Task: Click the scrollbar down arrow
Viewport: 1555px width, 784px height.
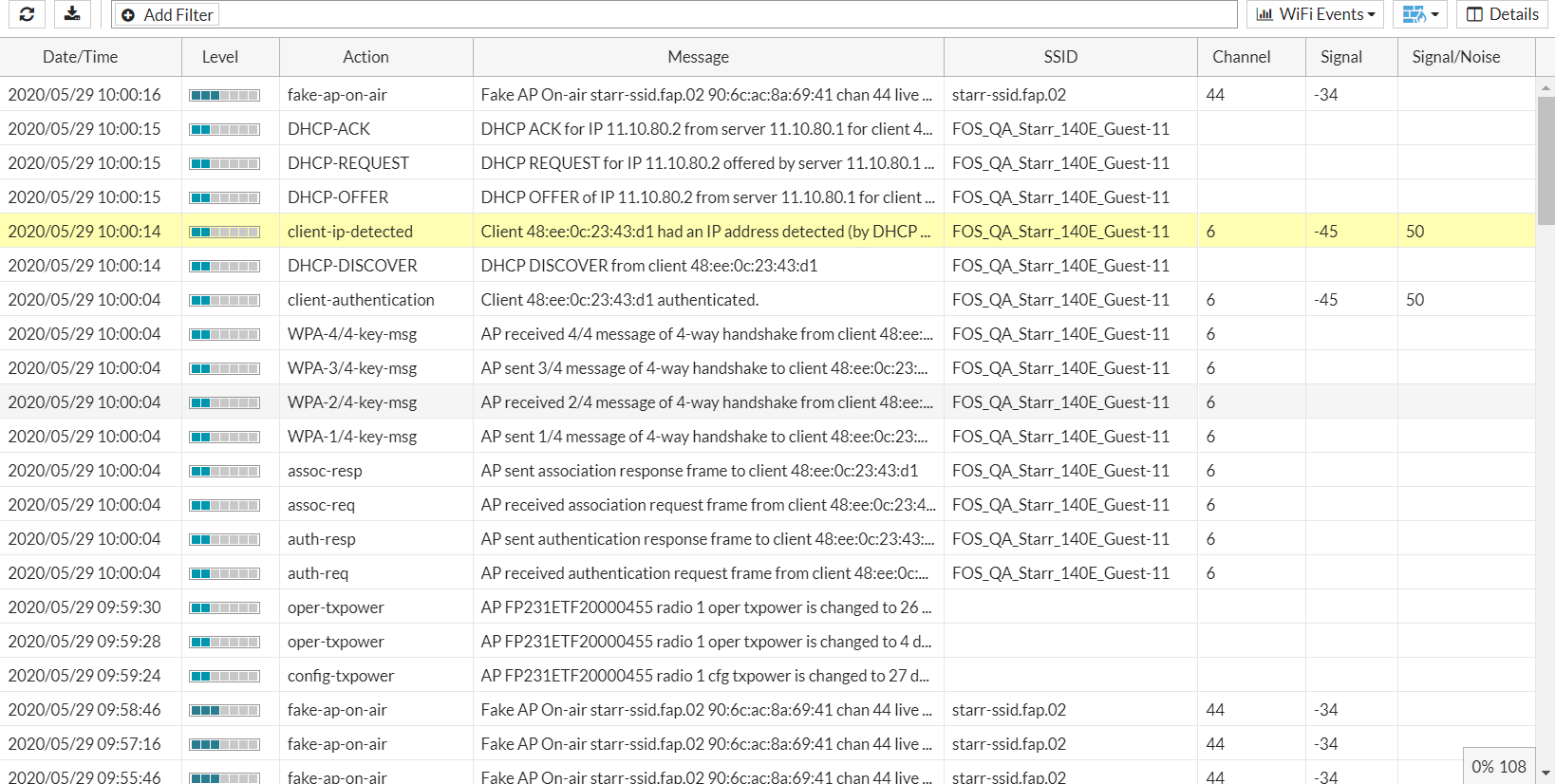Action: pyautogui.click(x=1546, y=774)
